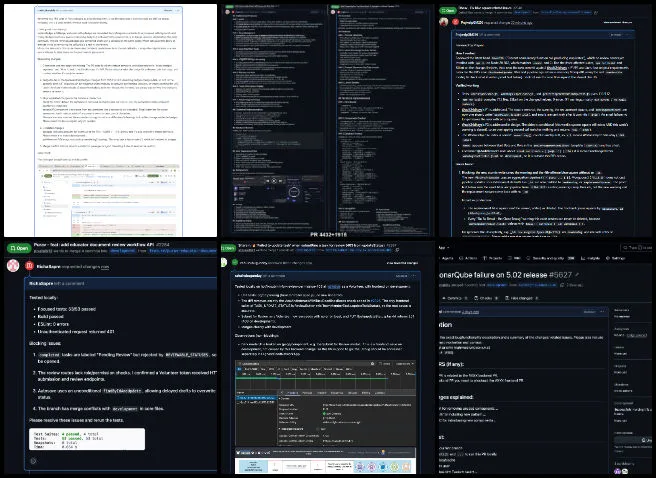Click the Open badge in bottom-middle PR window
656x478 pixels.
click(x=229, y=248)
